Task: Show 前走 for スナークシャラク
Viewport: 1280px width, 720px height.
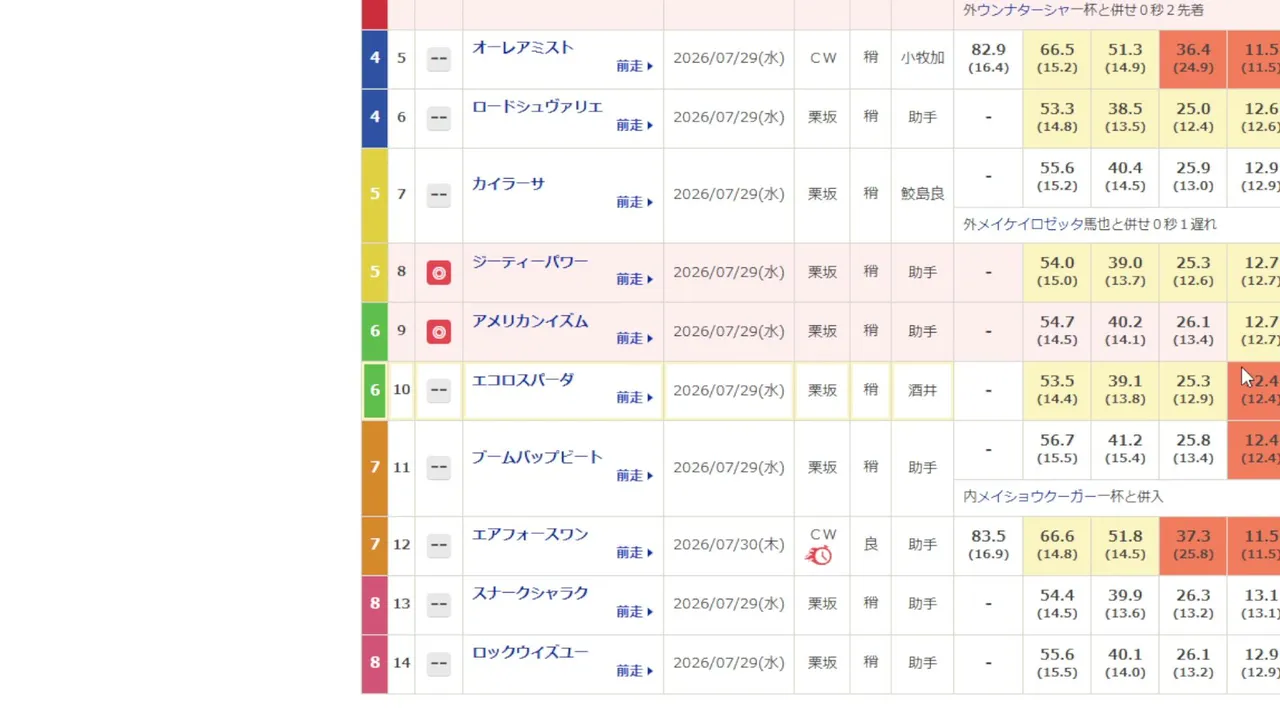Action: point(634,612)
